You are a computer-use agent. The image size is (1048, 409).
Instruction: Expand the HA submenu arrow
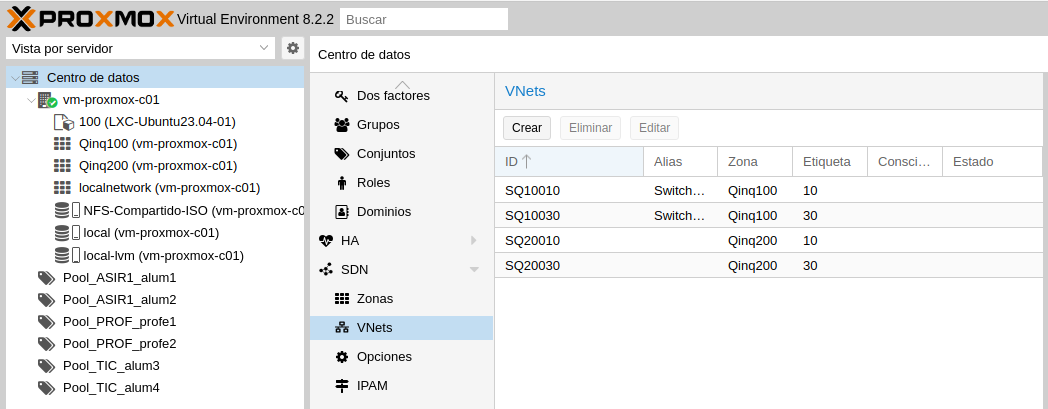[473, 241]
